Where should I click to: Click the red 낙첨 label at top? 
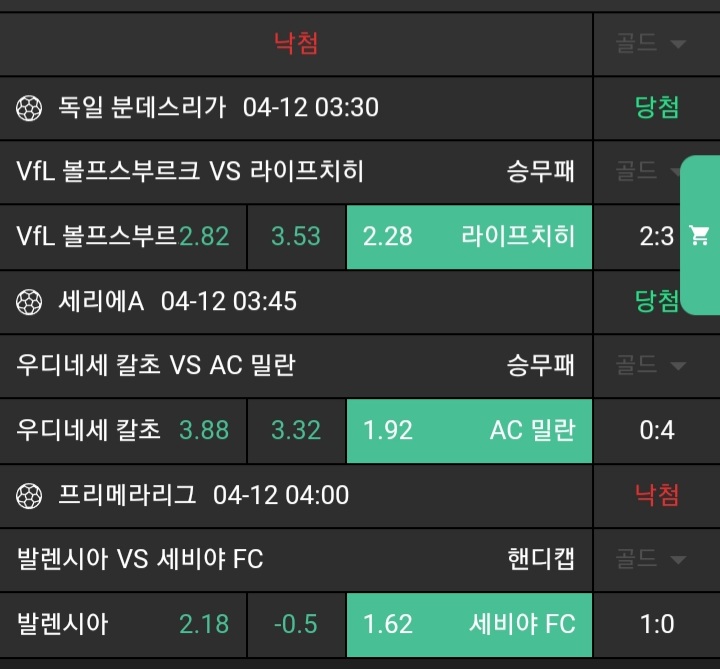pyautogui.click(x=296, y=44)
